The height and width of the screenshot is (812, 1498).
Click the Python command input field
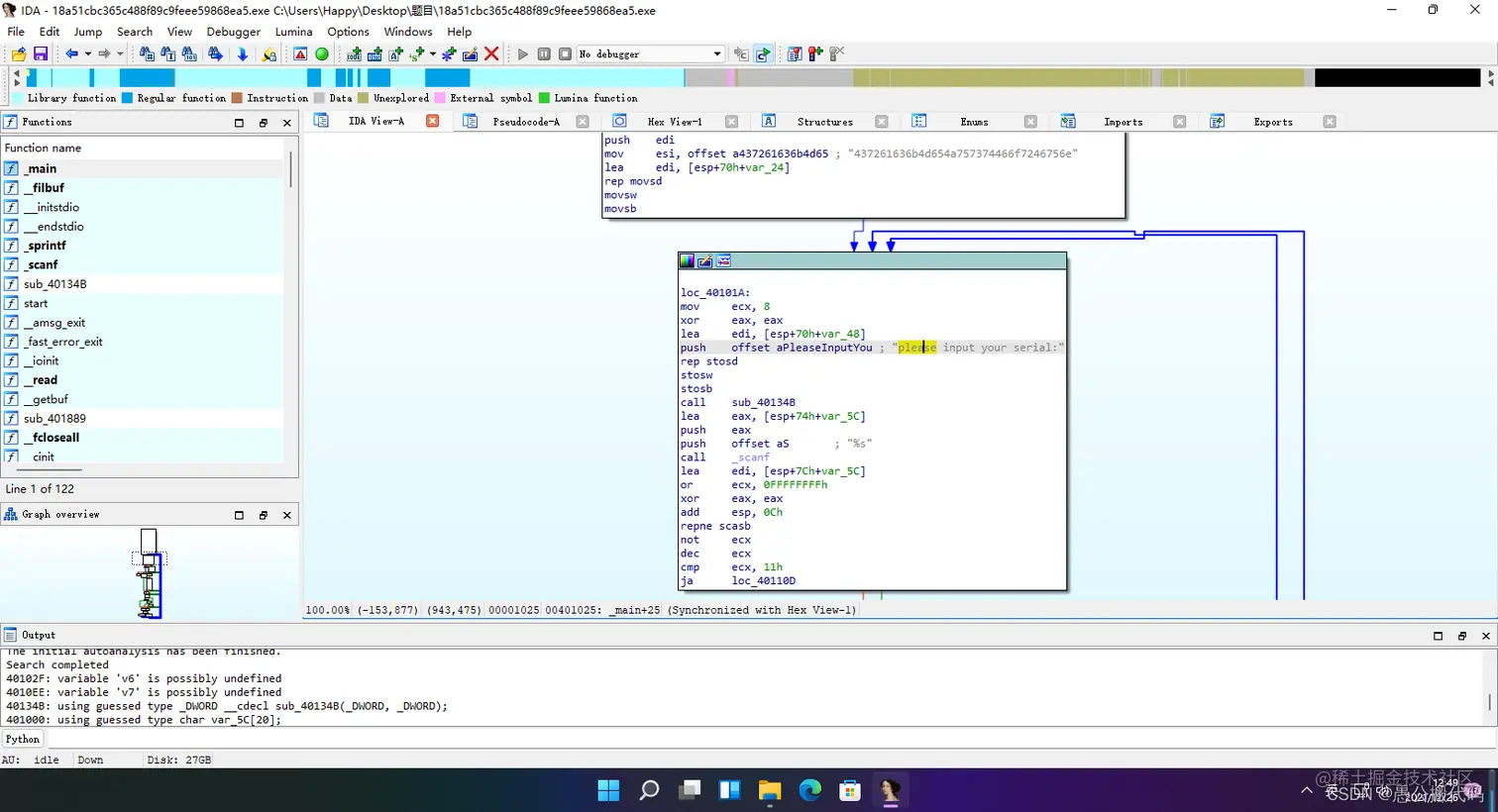coord(771,740)
